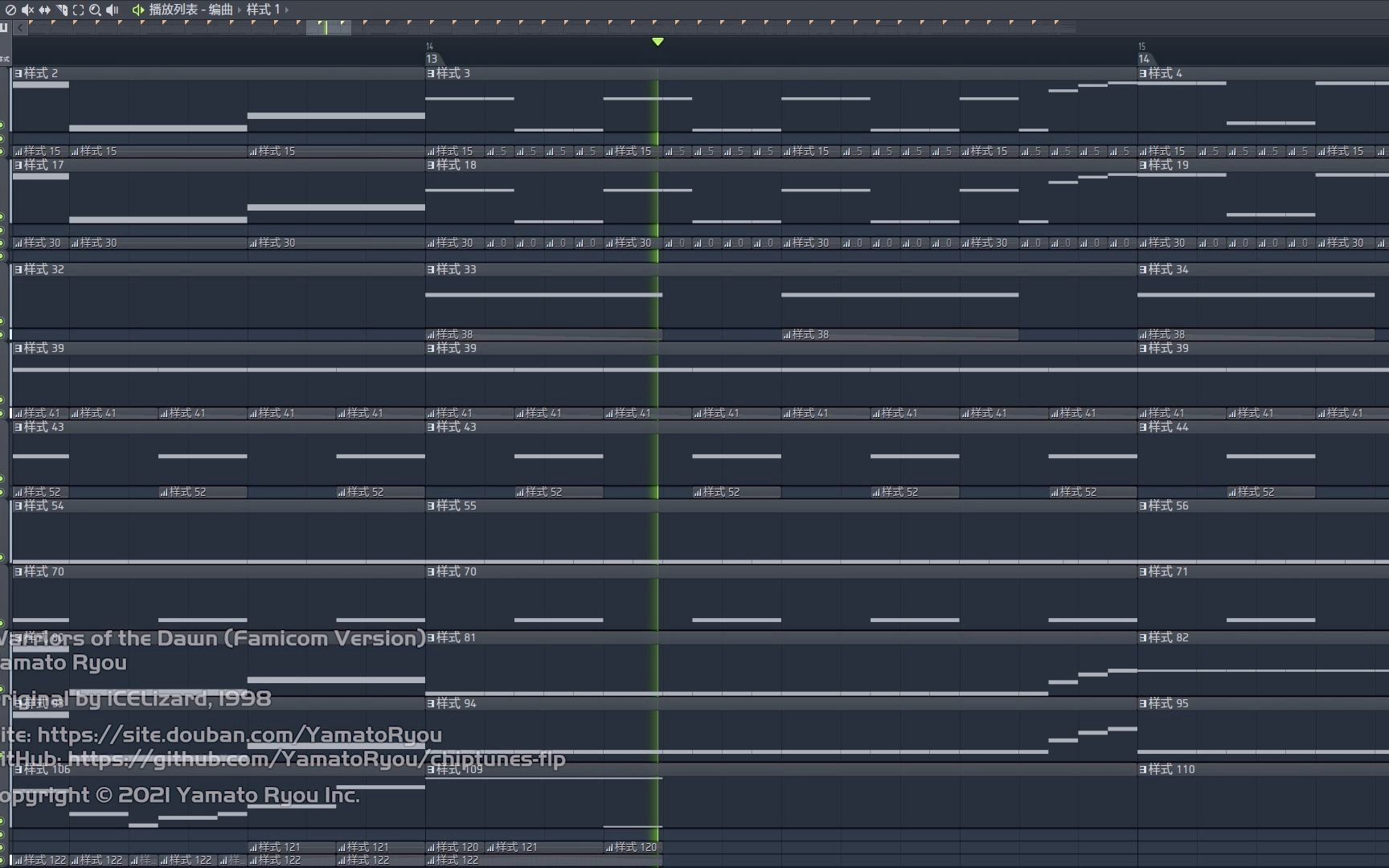1389x868 pixels.
Task: Click the pattern icon on clip 样式 32
Action: tap(18, 269)
